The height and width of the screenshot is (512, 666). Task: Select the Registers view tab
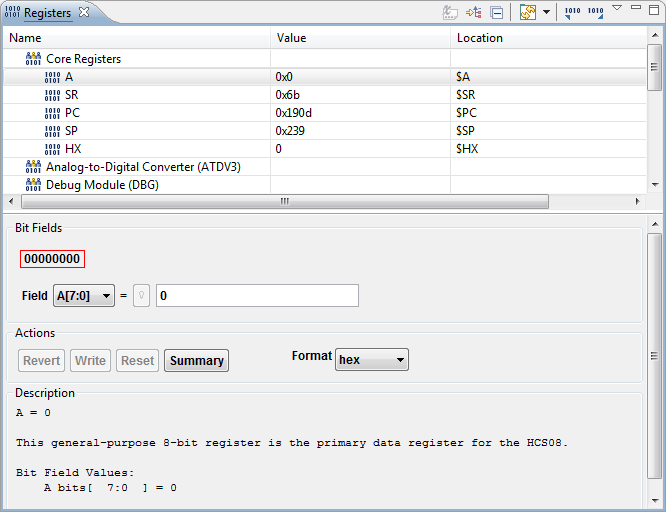tap(47, 13)
